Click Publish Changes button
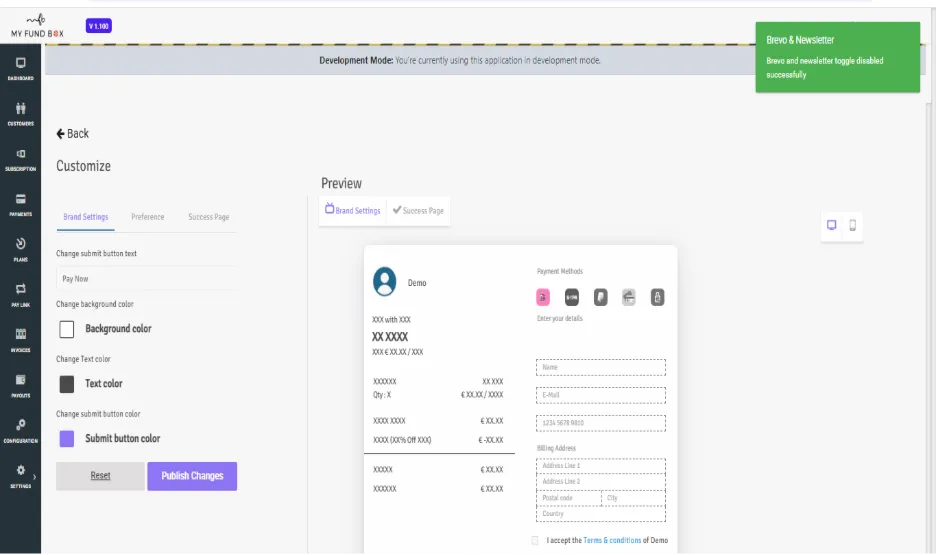The height and width of the screenshot is (555, 936). [x=192, y=476]
